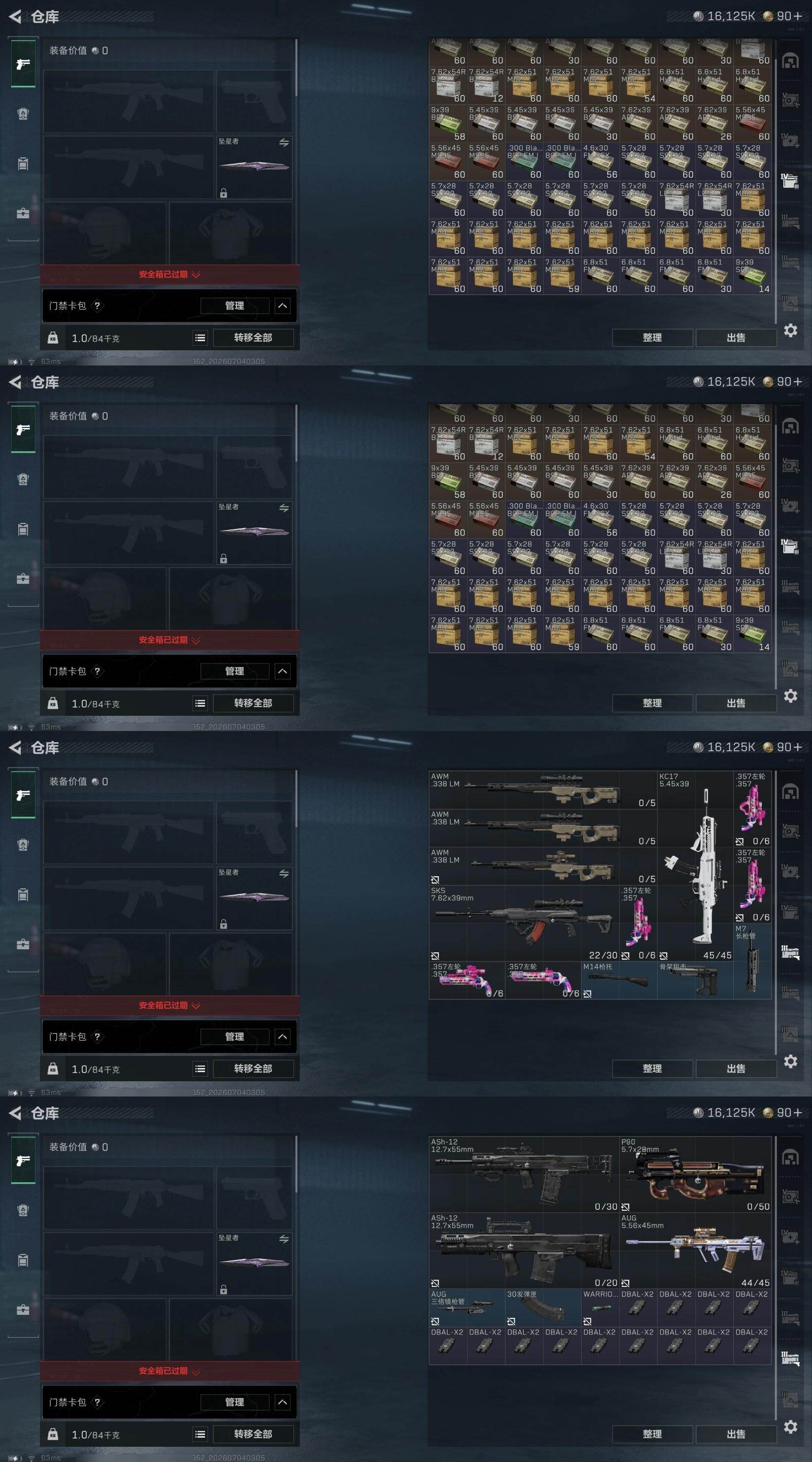
Task: Click 4.6x30 FMJ SX ammo in topmost screenshot
Action: click(600, 161)
